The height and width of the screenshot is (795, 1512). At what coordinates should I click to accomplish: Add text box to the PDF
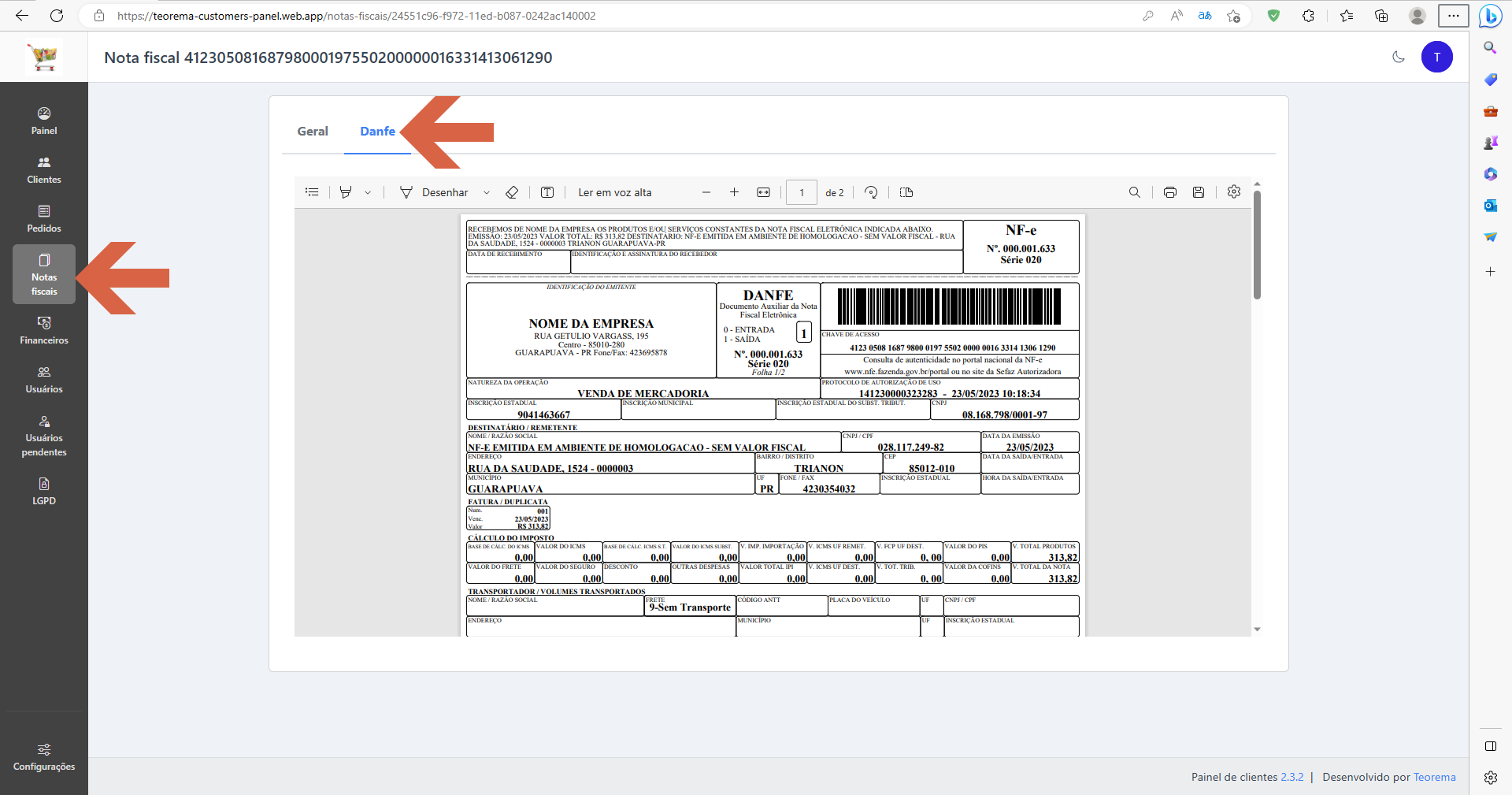coord(547,192)
